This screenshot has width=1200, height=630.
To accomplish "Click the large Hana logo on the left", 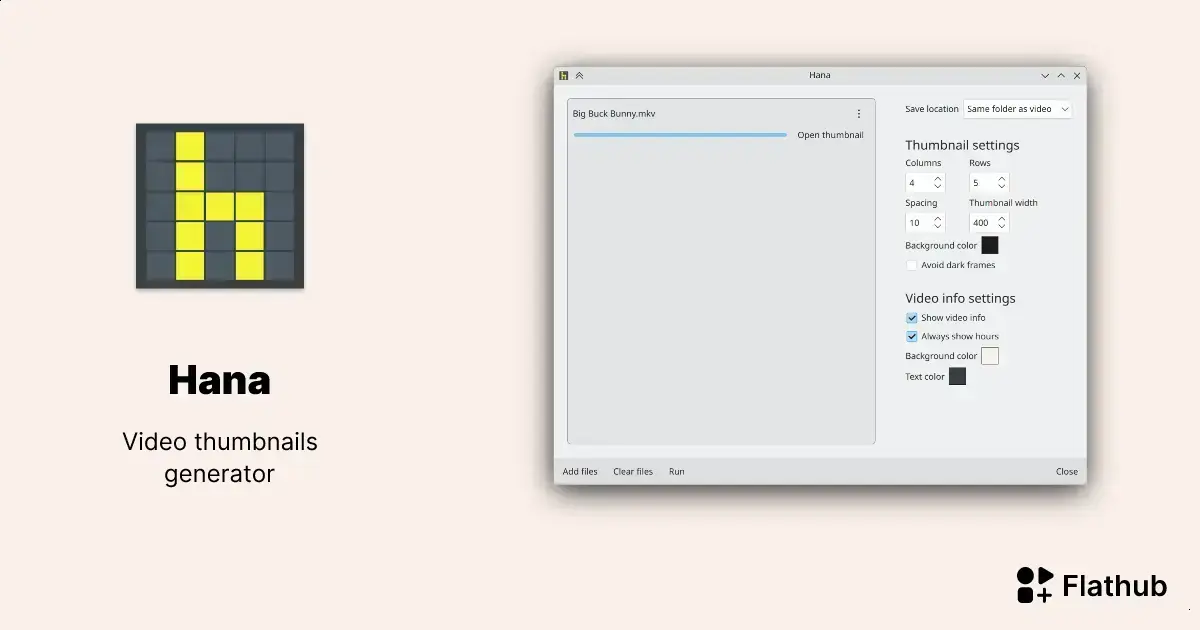I will (x=220, y=206).
